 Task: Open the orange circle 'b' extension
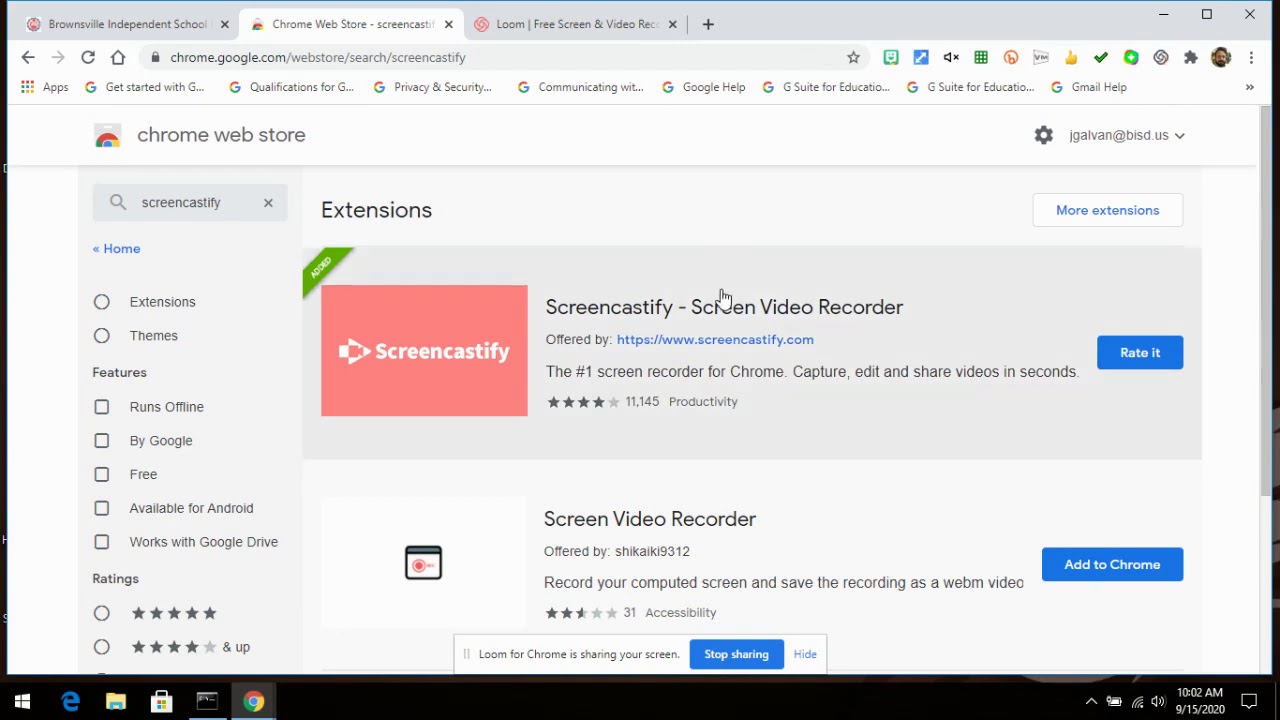click(1011, 58)
